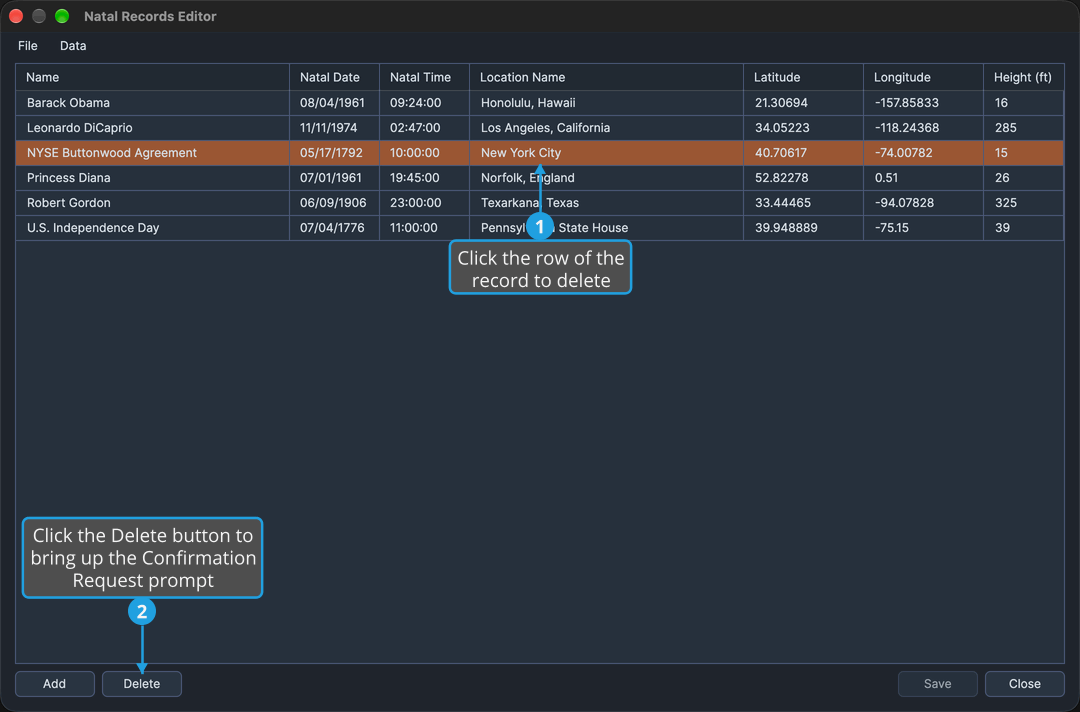Click the green zoom window button
This screenshot has width=1080, height=712.
point(62,16)
